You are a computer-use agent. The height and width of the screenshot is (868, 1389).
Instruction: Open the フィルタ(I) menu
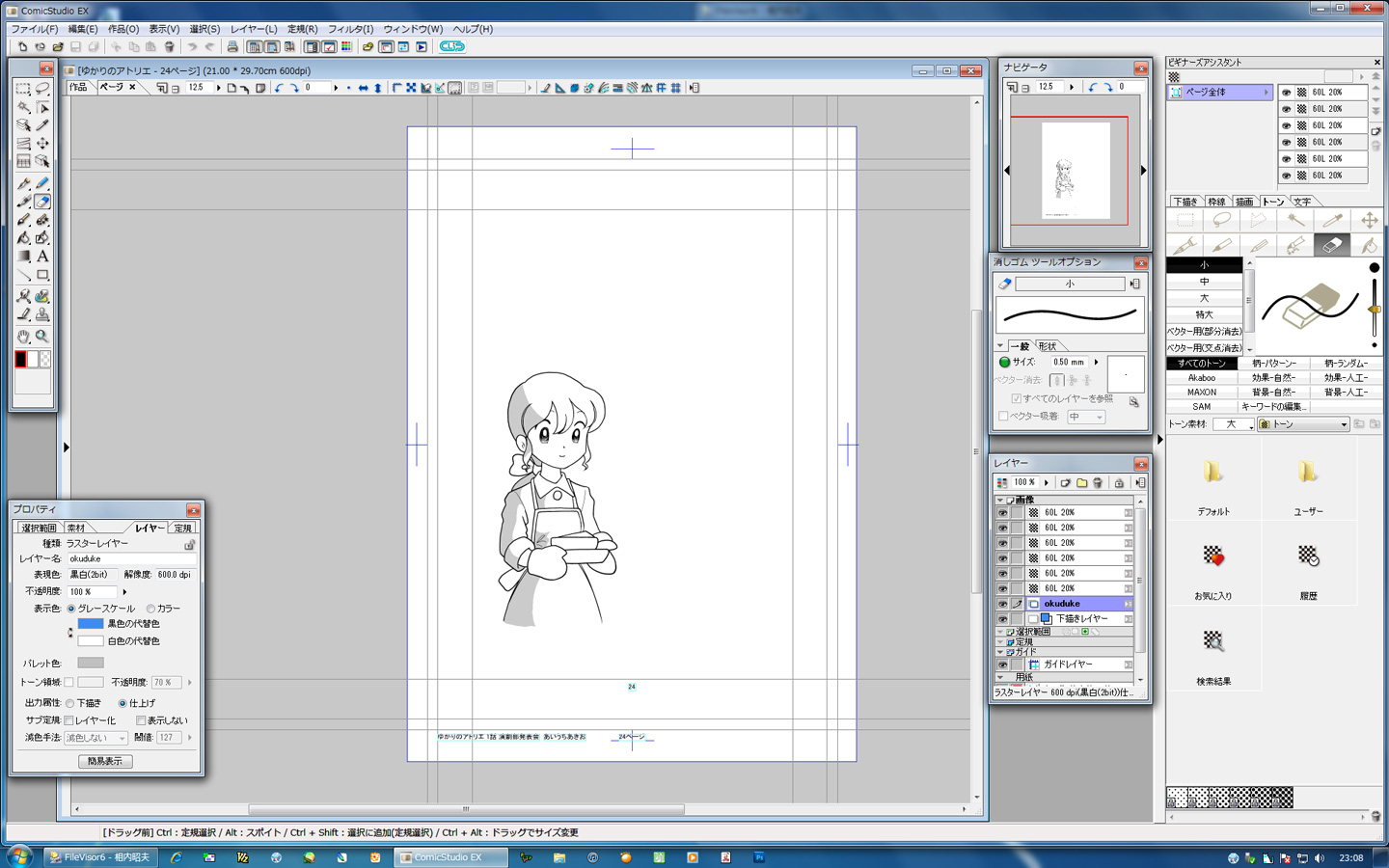click(x=350, y=29)
